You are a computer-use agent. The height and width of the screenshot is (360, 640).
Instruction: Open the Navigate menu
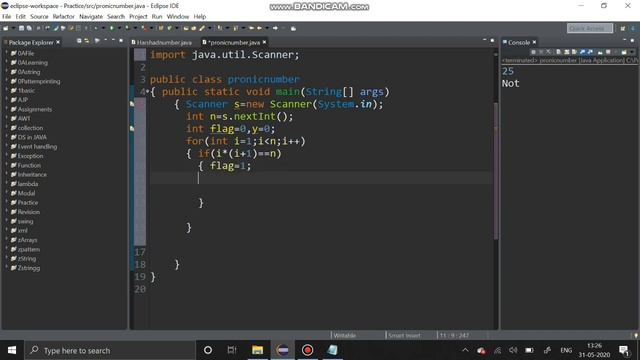pyautogui.click(x=91, y=16)
